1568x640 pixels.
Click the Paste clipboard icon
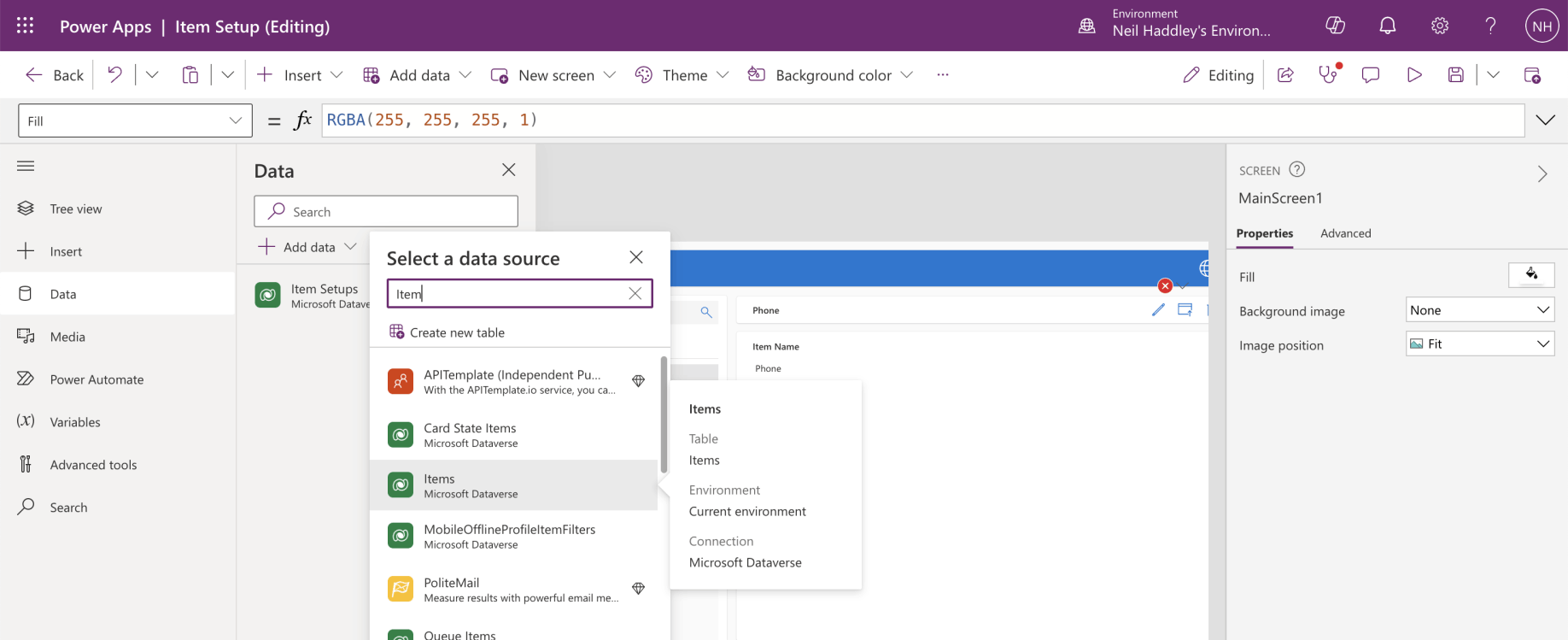[x=190, y=75]
